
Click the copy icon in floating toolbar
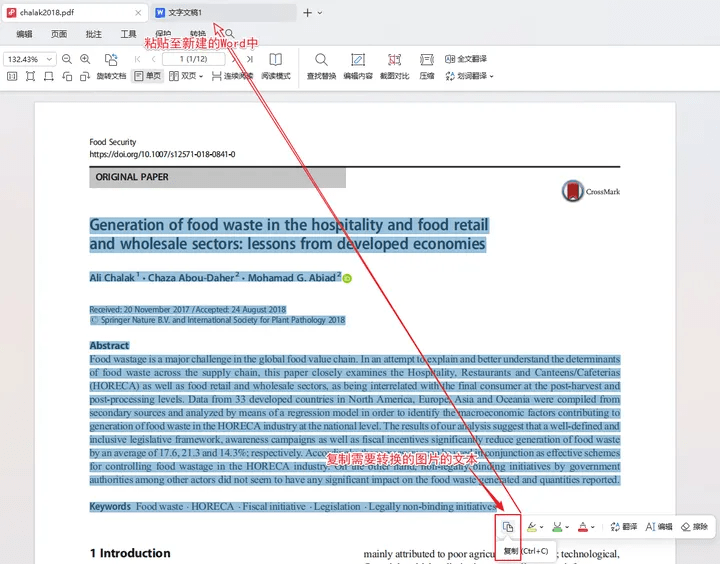pyautogui.click(x=508, y=527)
